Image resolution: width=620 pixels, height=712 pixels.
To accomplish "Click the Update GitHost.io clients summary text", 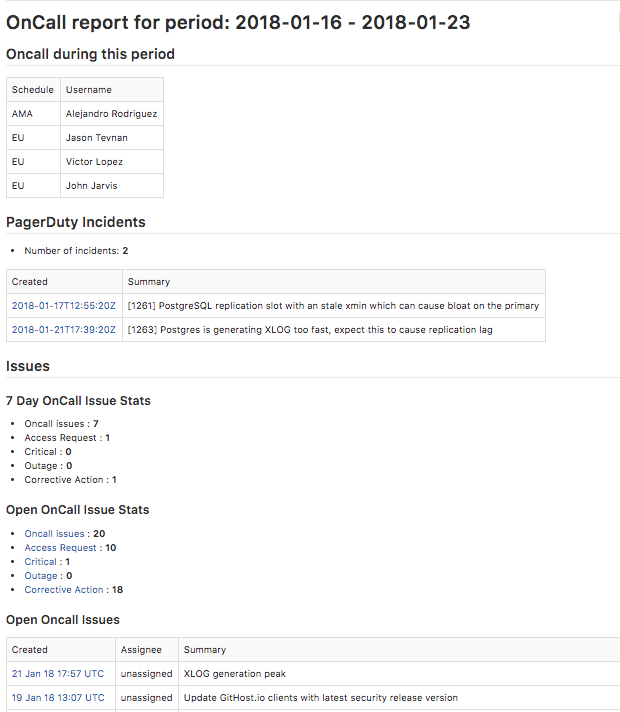I will coord(321,698).
